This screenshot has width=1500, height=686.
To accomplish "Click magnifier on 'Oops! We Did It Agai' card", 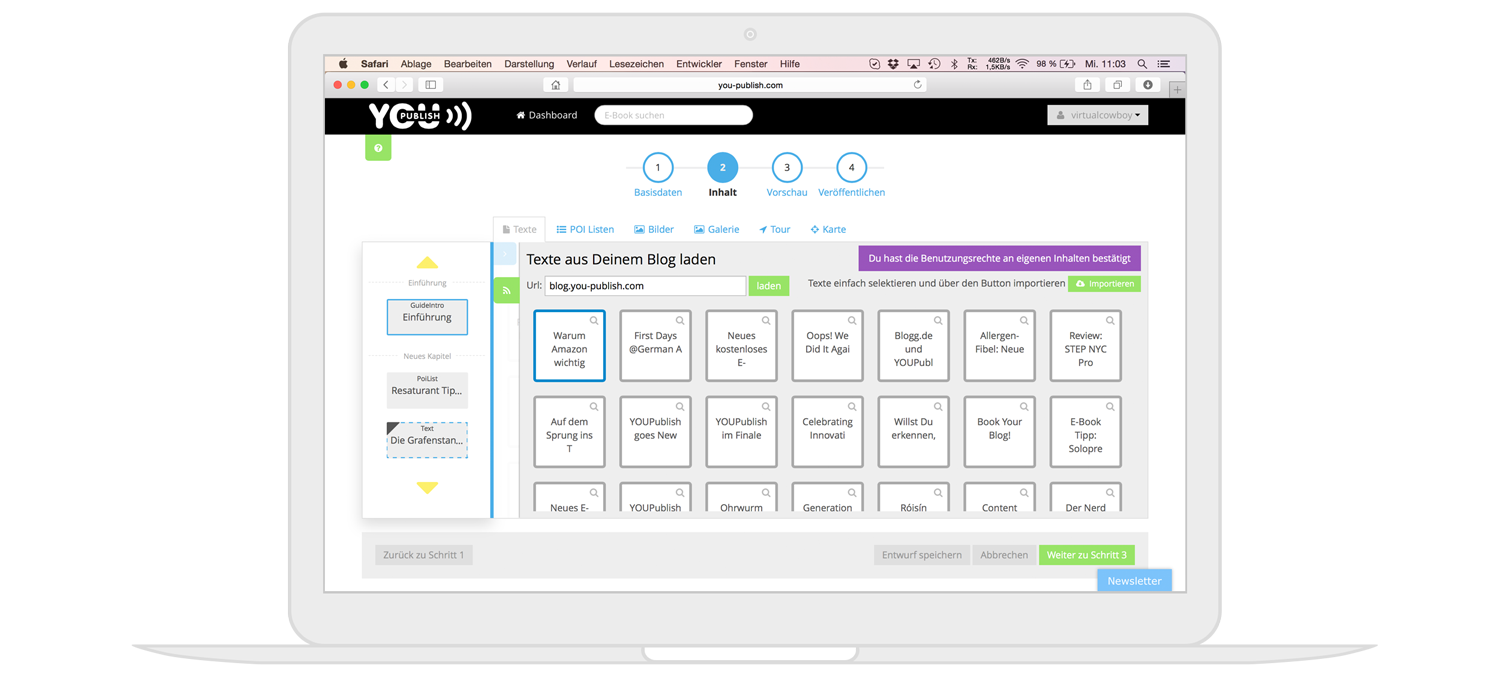I will coord(852,321).
